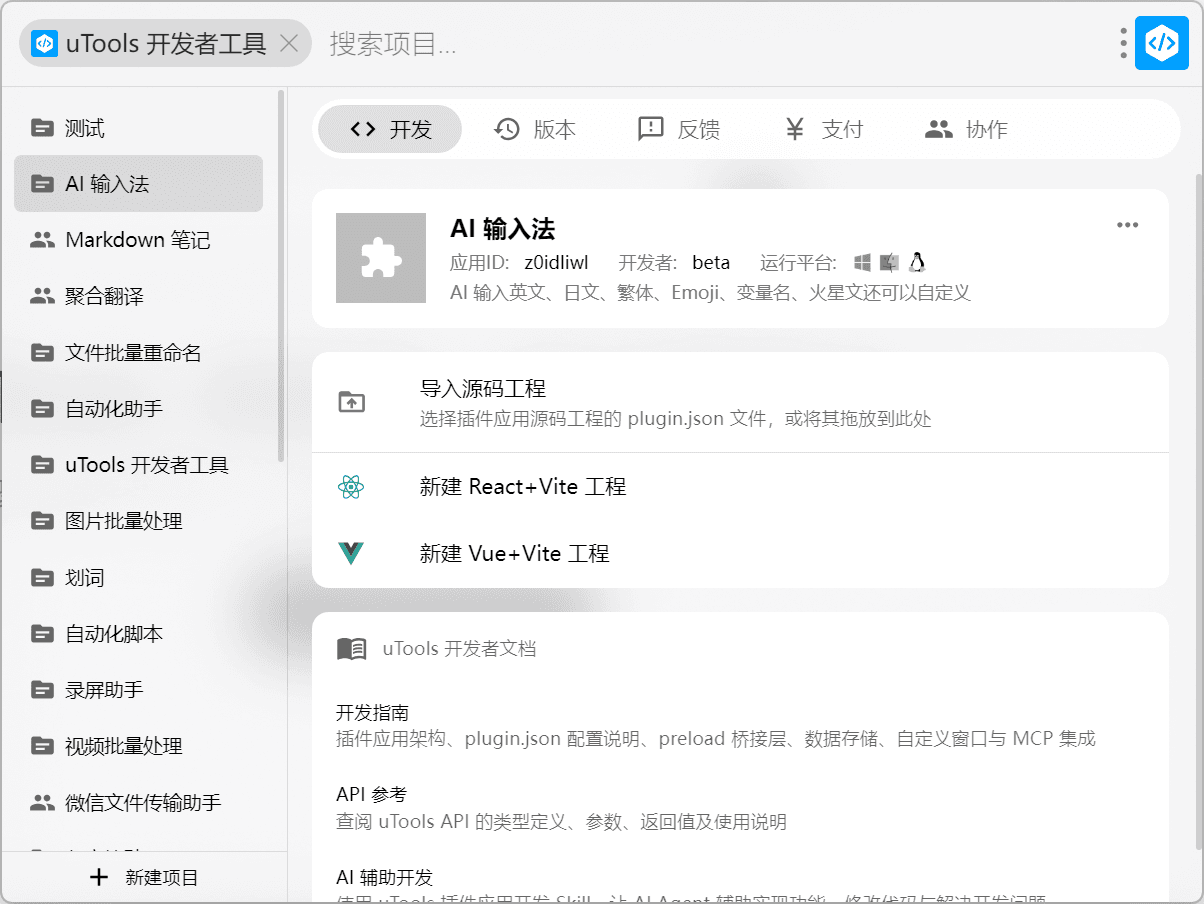The image size is (1204, 904).
Task: Remove the uTools 开发者工具 tag with X
Action: [289, 43]
